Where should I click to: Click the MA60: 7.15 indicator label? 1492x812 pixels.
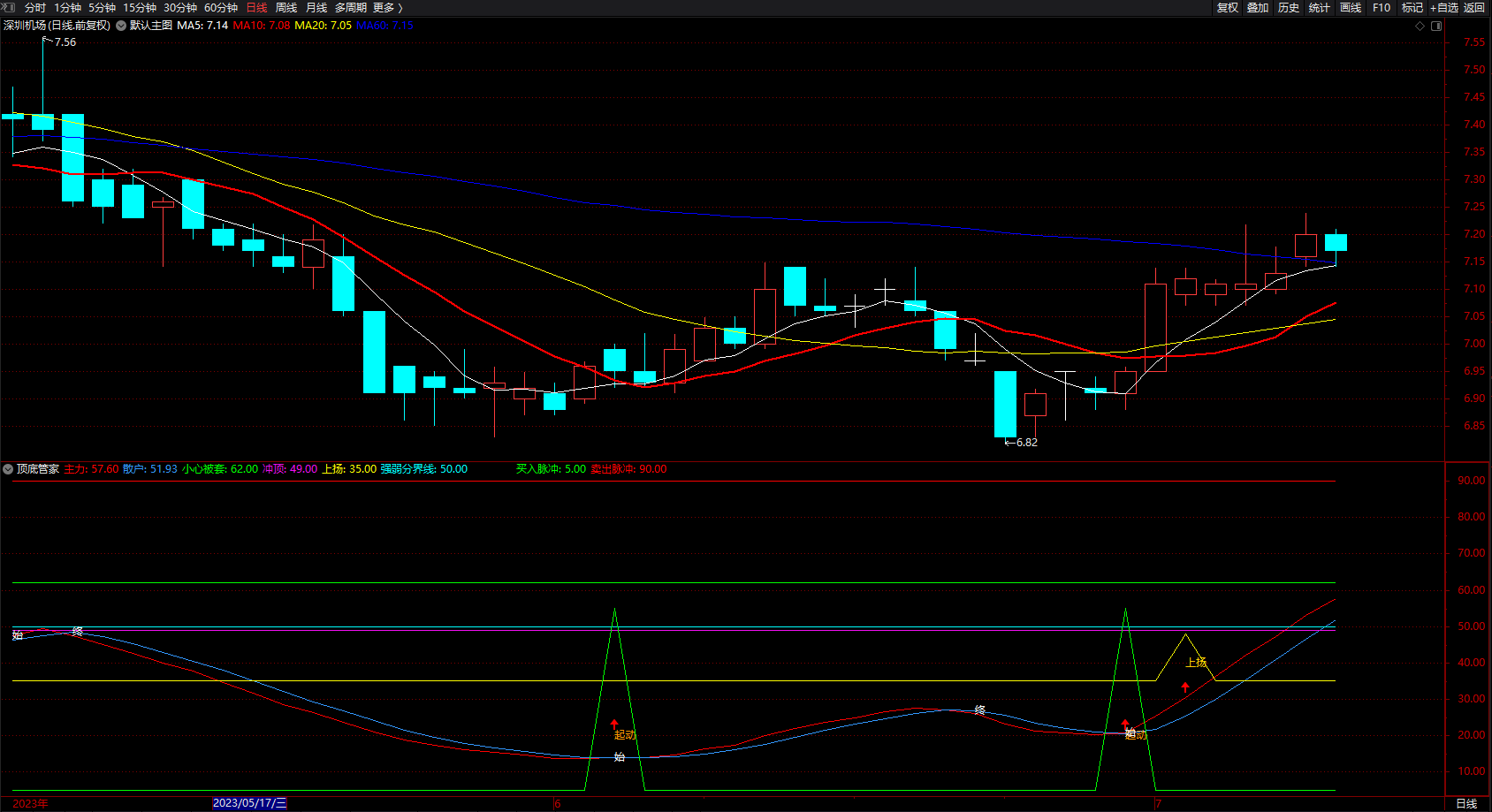[384, 26]
